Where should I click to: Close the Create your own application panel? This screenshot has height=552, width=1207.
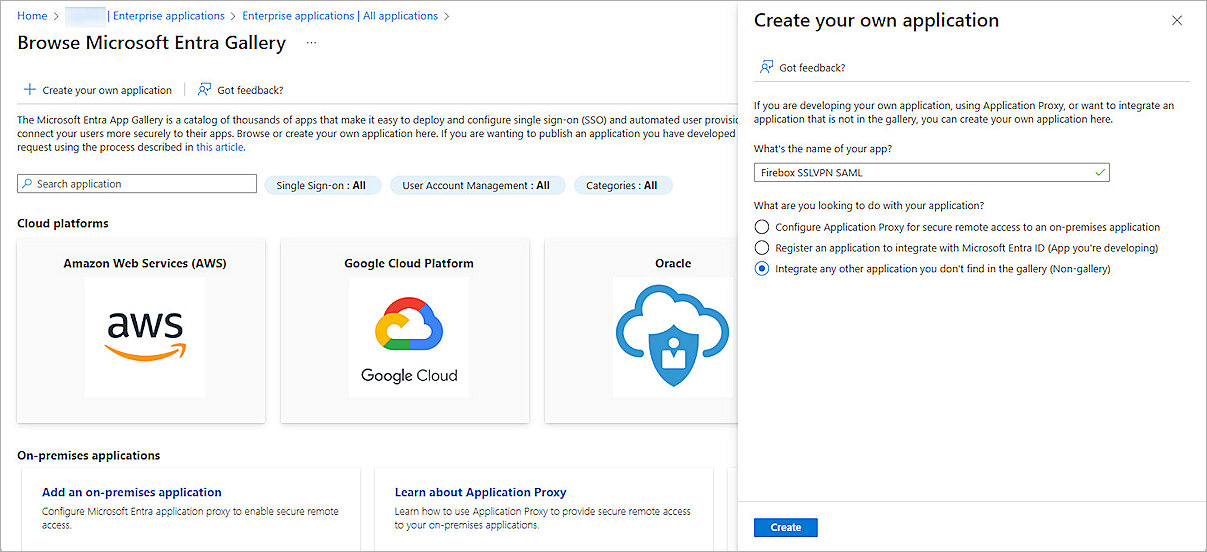[1176, 21]
